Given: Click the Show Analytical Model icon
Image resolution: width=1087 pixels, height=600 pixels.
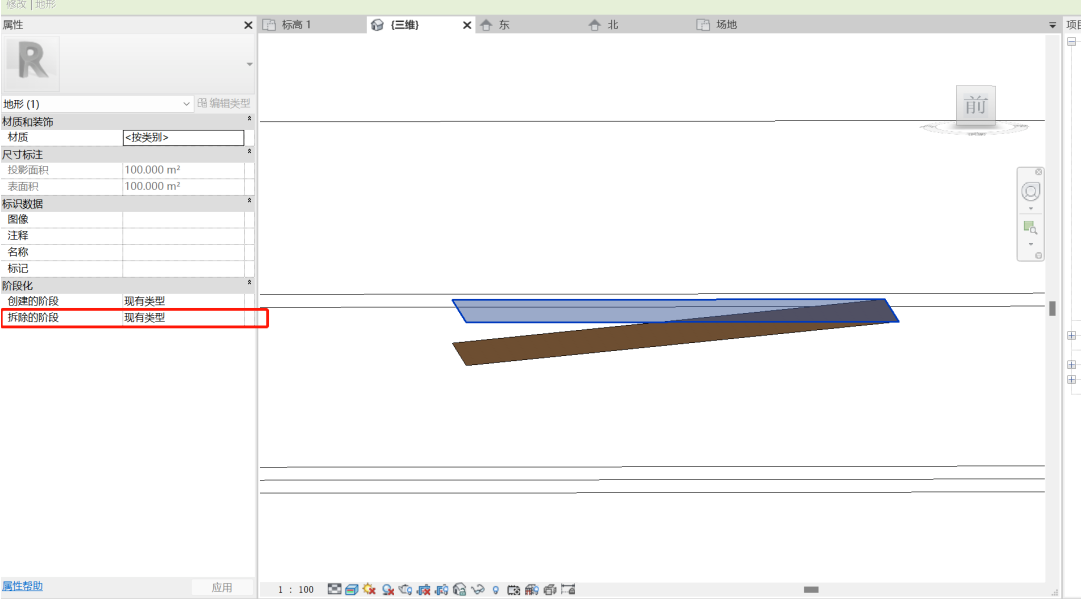Looking at the screenshot, I should pyautogui.click(x=532, y=590).
